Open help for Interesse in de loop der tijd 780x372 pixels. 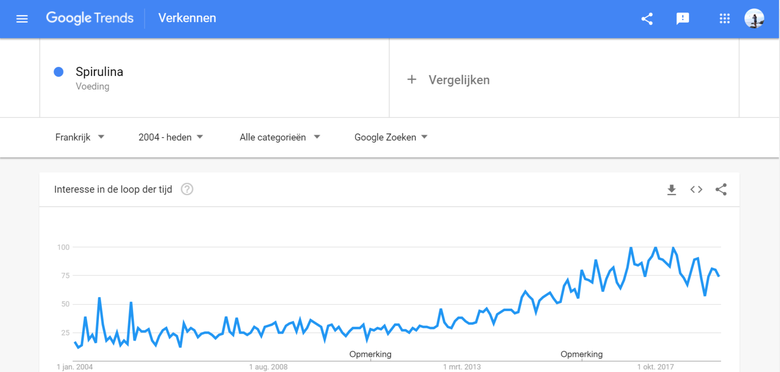pyautogui.click(x=187, y=189)
